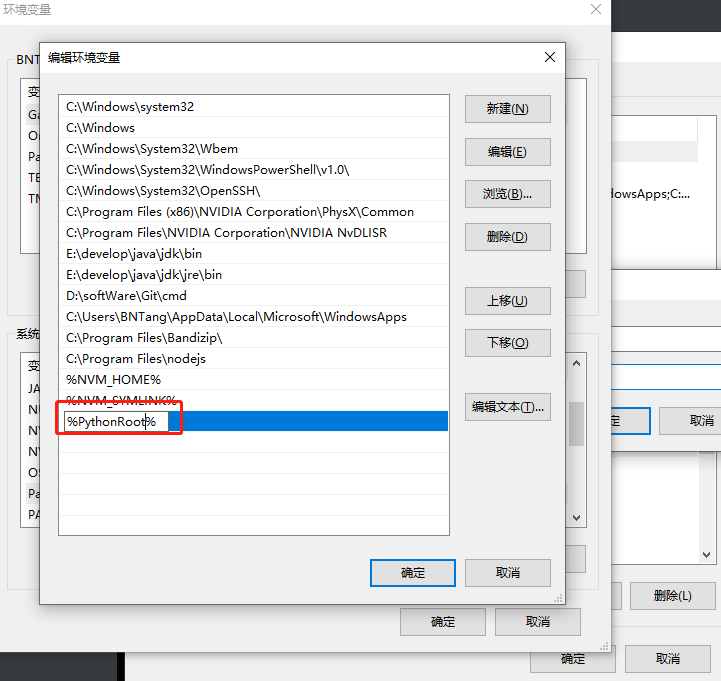This screenshot has height=681, width=721.
Task: Select the E:\develop\java\jdk\bin entry
Action: (x=254, y=254)
